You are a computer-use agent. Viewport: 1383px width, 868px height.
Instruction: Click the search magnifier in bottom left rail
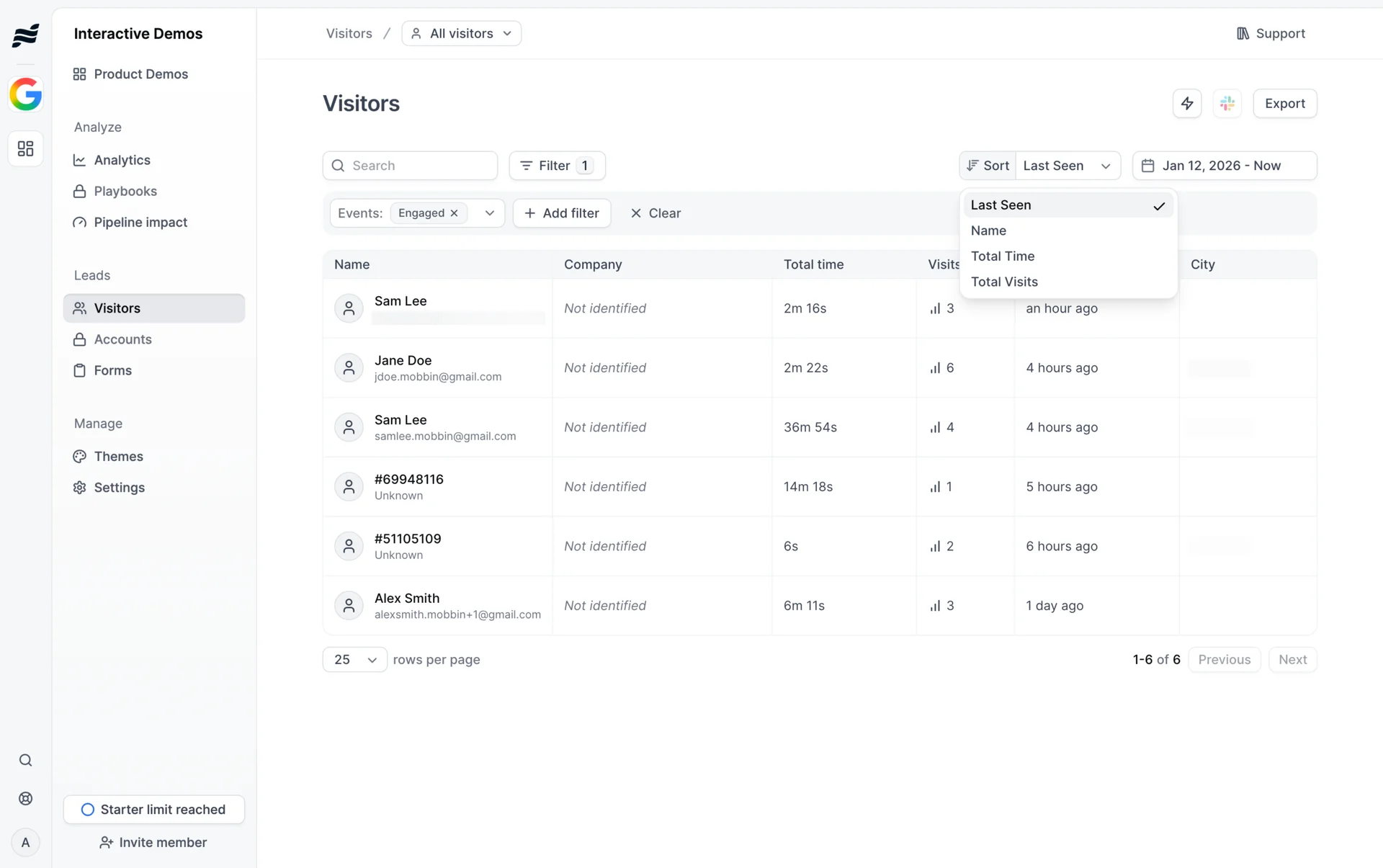26,760
